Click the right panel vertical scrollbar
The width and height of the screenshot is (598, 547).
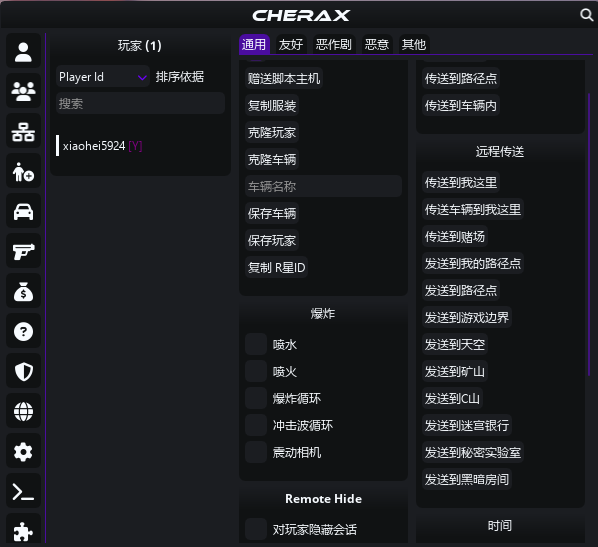point(589,235)
